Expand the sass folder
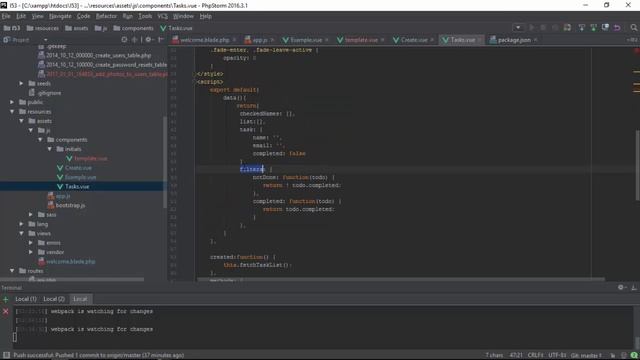This screenshot has width=640, height=360. point(31,214)
